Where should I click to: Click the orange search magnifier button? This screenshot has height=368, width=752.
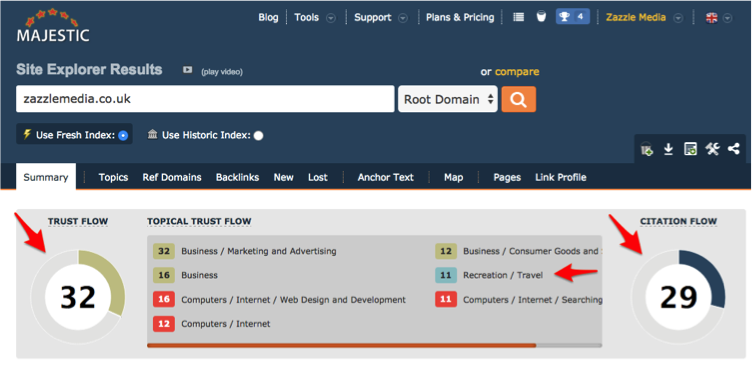click(518, 99)
